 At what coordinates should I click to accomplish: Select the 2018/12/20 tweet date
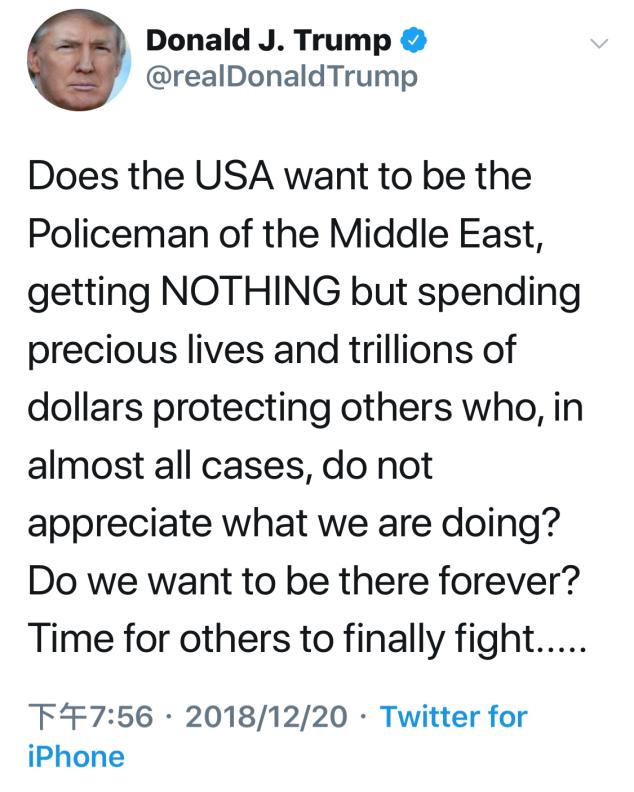pyautogui.click(x=268, y=716)
